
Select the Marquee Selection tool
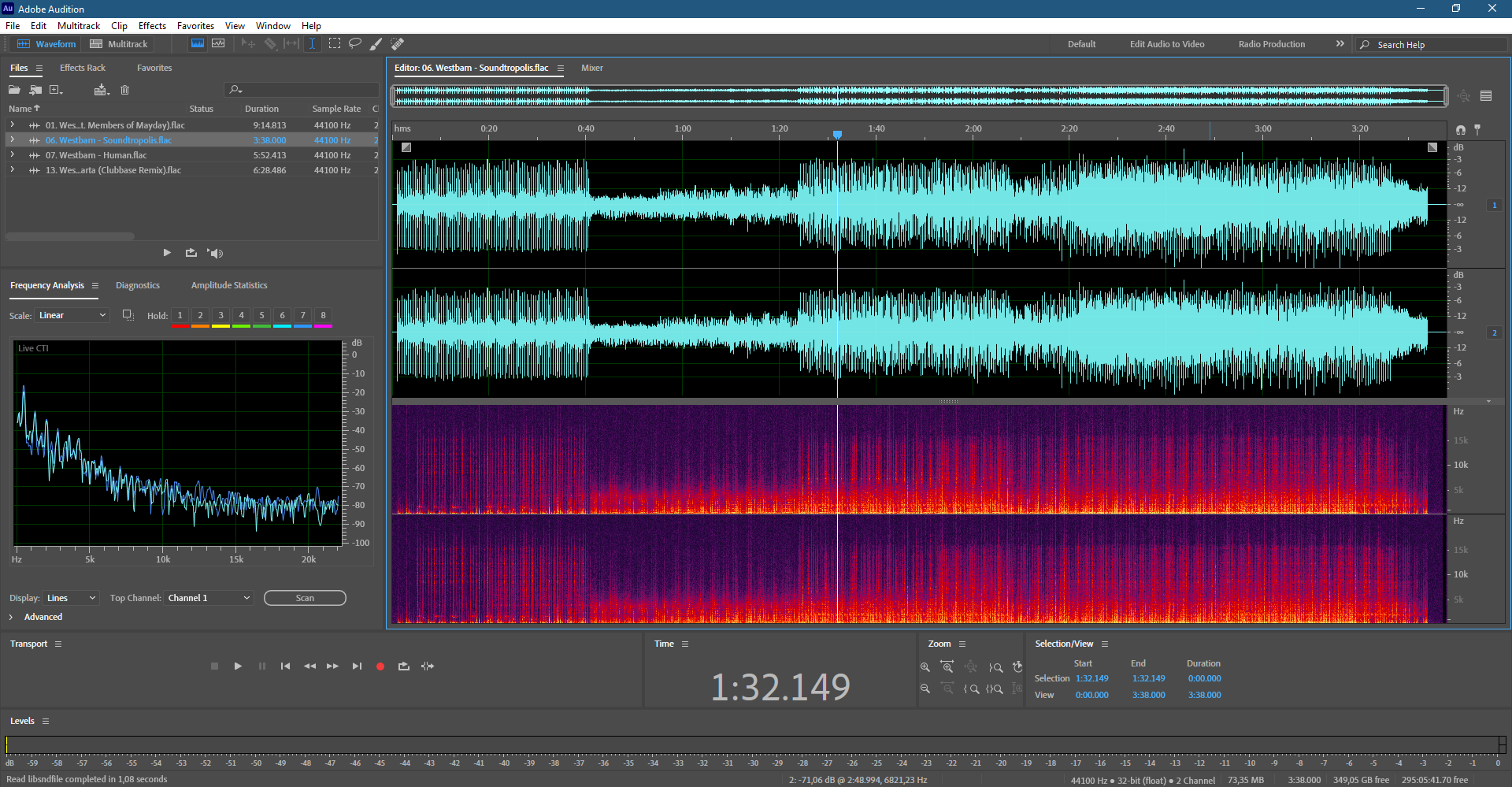[x=335, y=44]
